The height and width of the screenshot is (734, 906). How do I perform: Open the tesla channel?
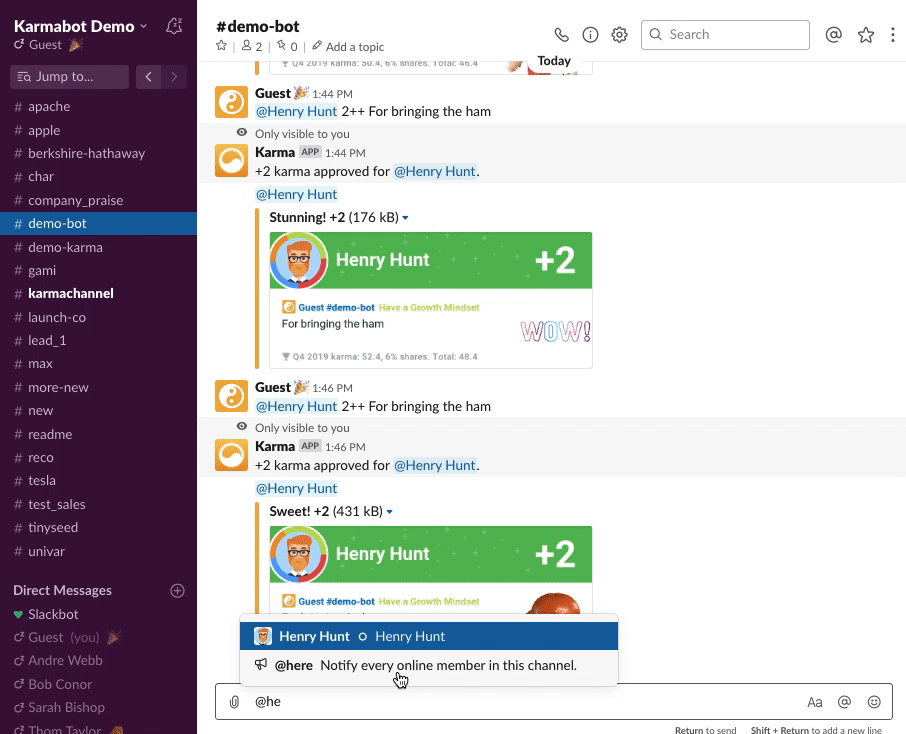pos(98,481)
